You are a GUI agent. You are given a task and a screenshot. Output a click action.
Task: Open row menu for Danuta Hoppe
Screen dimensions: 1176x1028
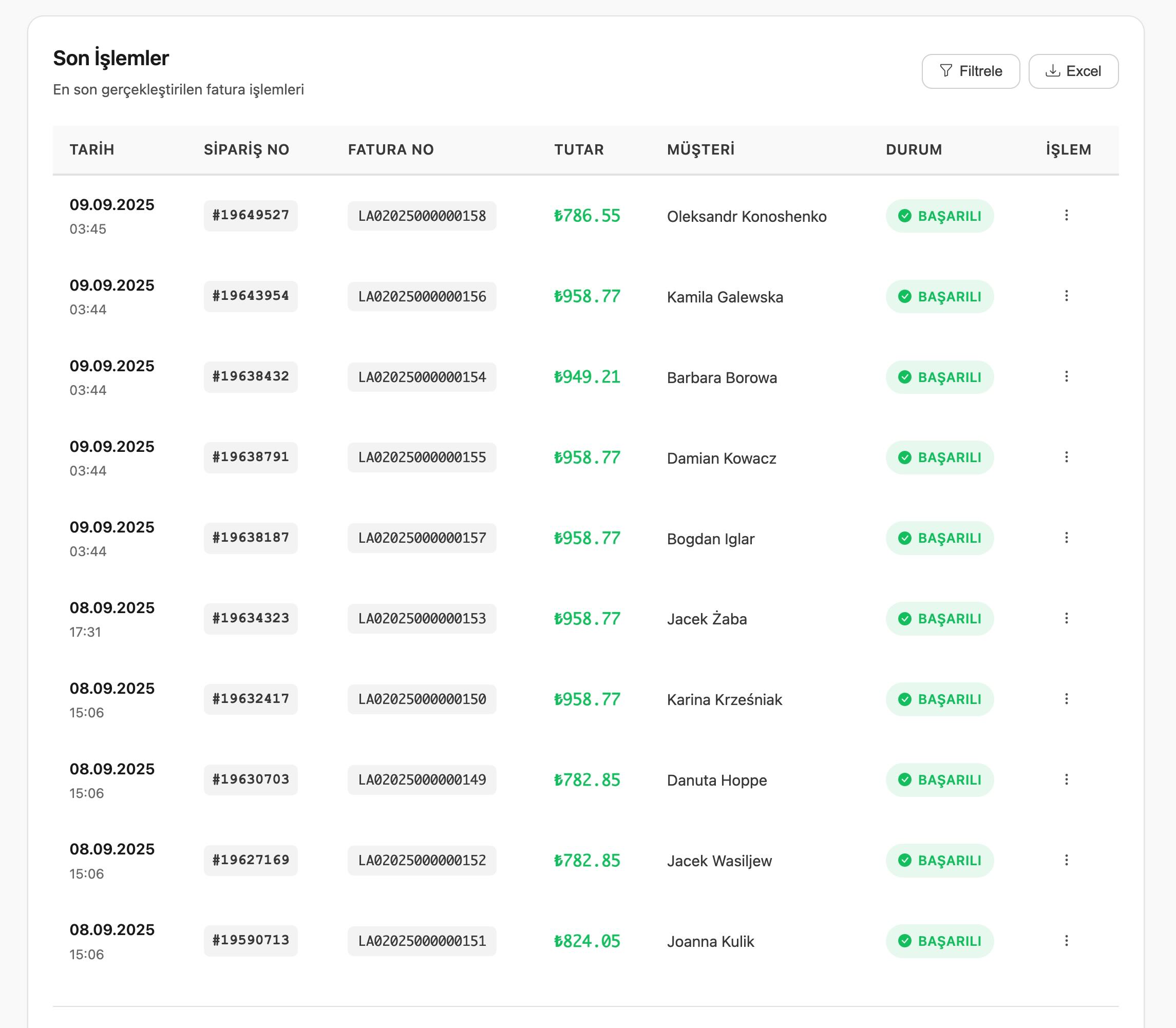(x=1066, y=779)
